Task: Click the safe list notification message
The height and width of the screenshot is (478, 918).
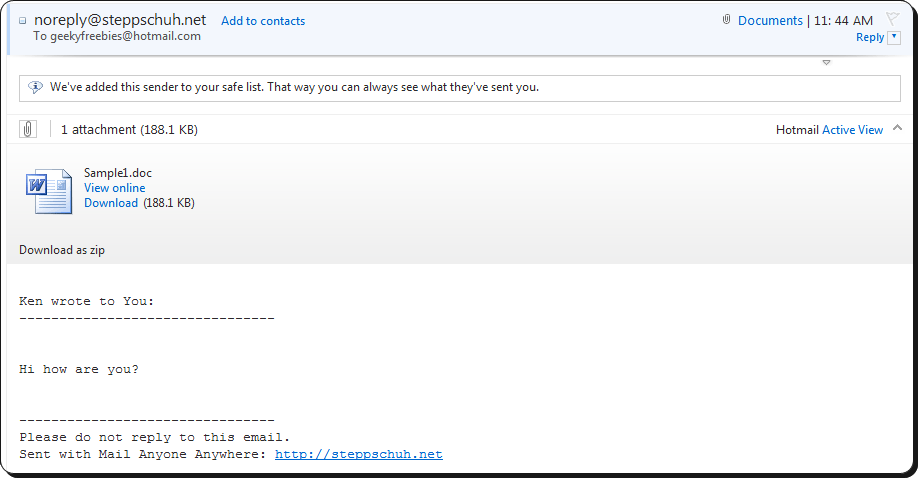Action: pos(294,87)
